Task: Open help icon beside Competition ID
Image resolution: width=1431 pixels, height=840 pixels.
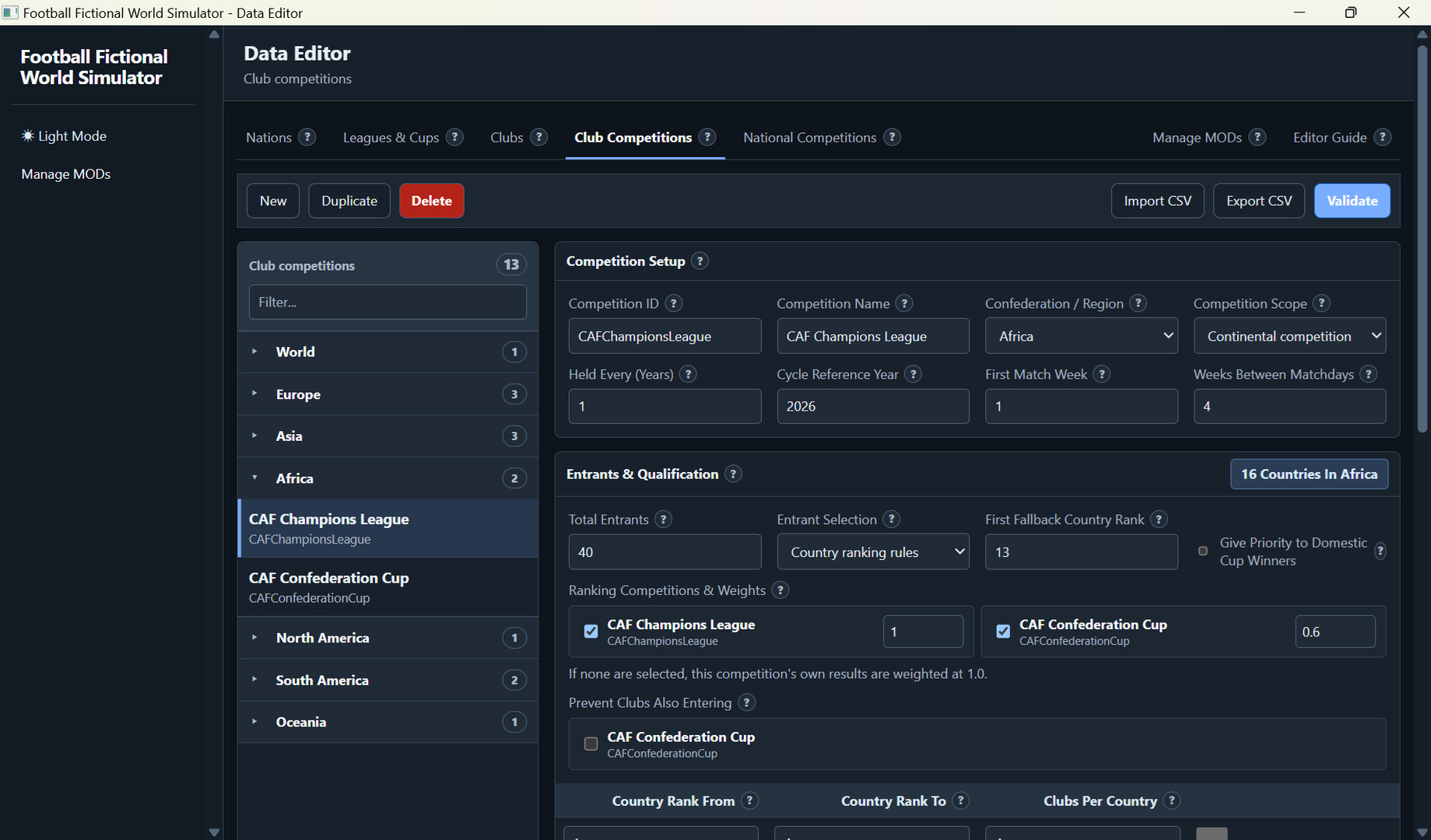Action: click(674, 303)
